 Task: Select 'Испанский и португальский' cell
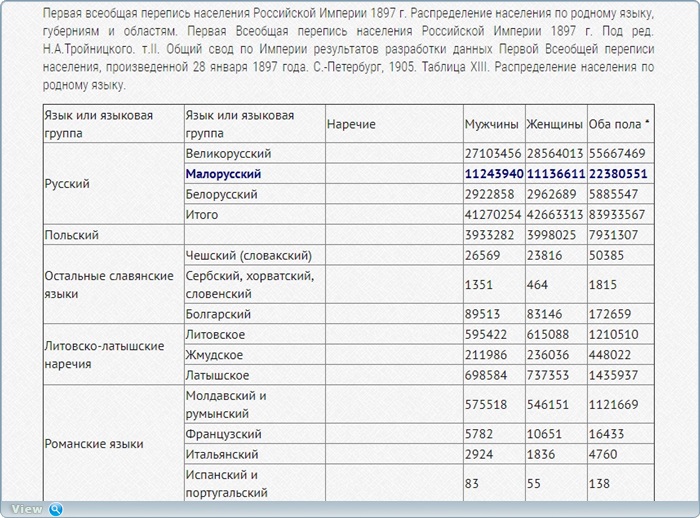click(255, 484)
